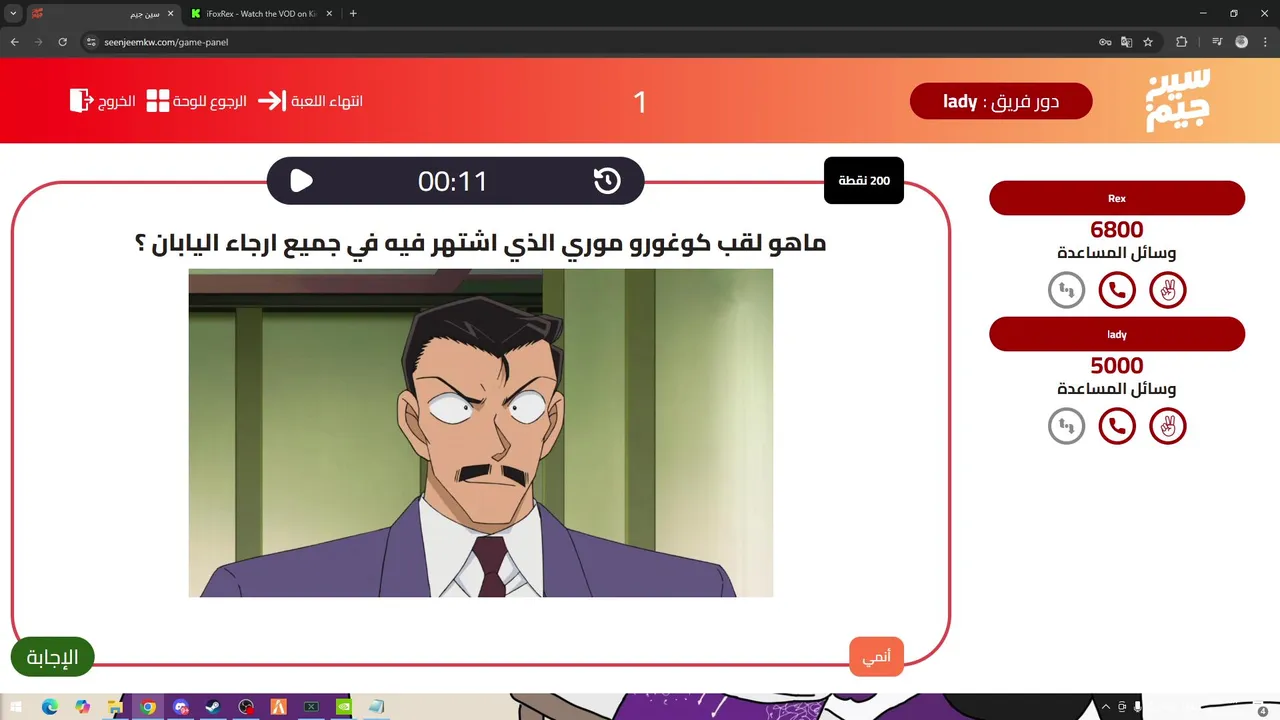Click انتهاء اللعبة to end the game
1280x720 pixels.
tap(311, 101)
